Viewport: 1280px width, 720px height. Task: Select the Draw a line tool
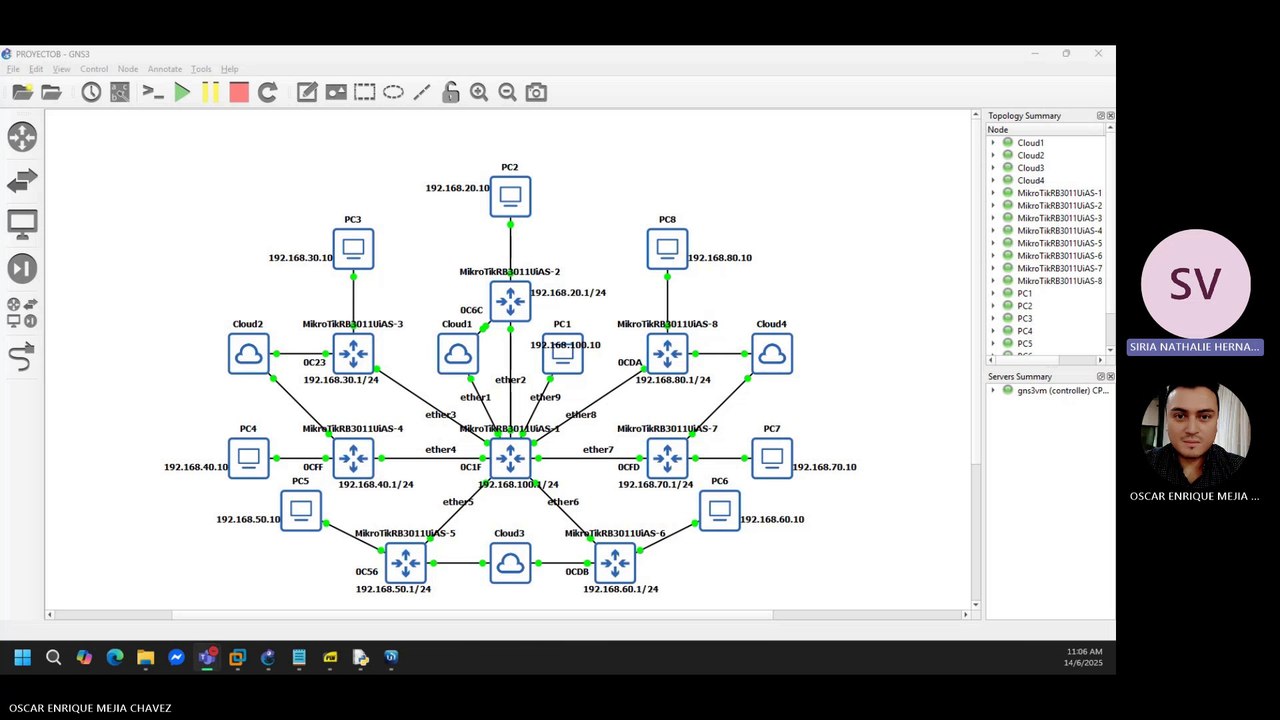pos(422,92)
